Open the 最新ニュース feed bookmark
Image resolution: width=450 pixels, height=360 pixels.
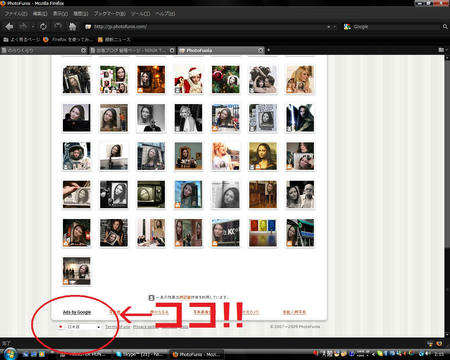point(114,39)
